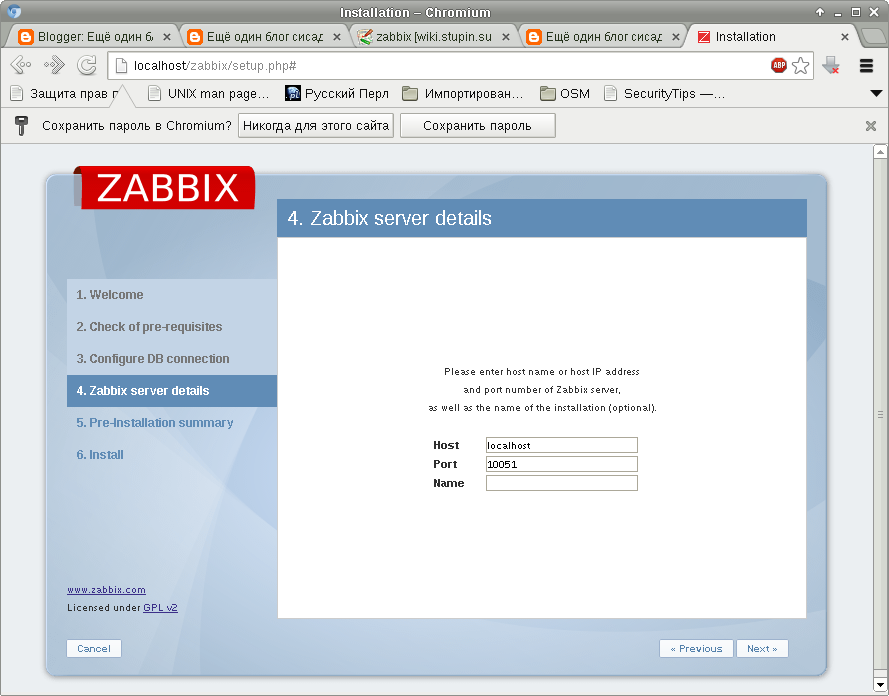
Task: Switch to second Ещё один блог сисад tab
Action: click(265, 37)
